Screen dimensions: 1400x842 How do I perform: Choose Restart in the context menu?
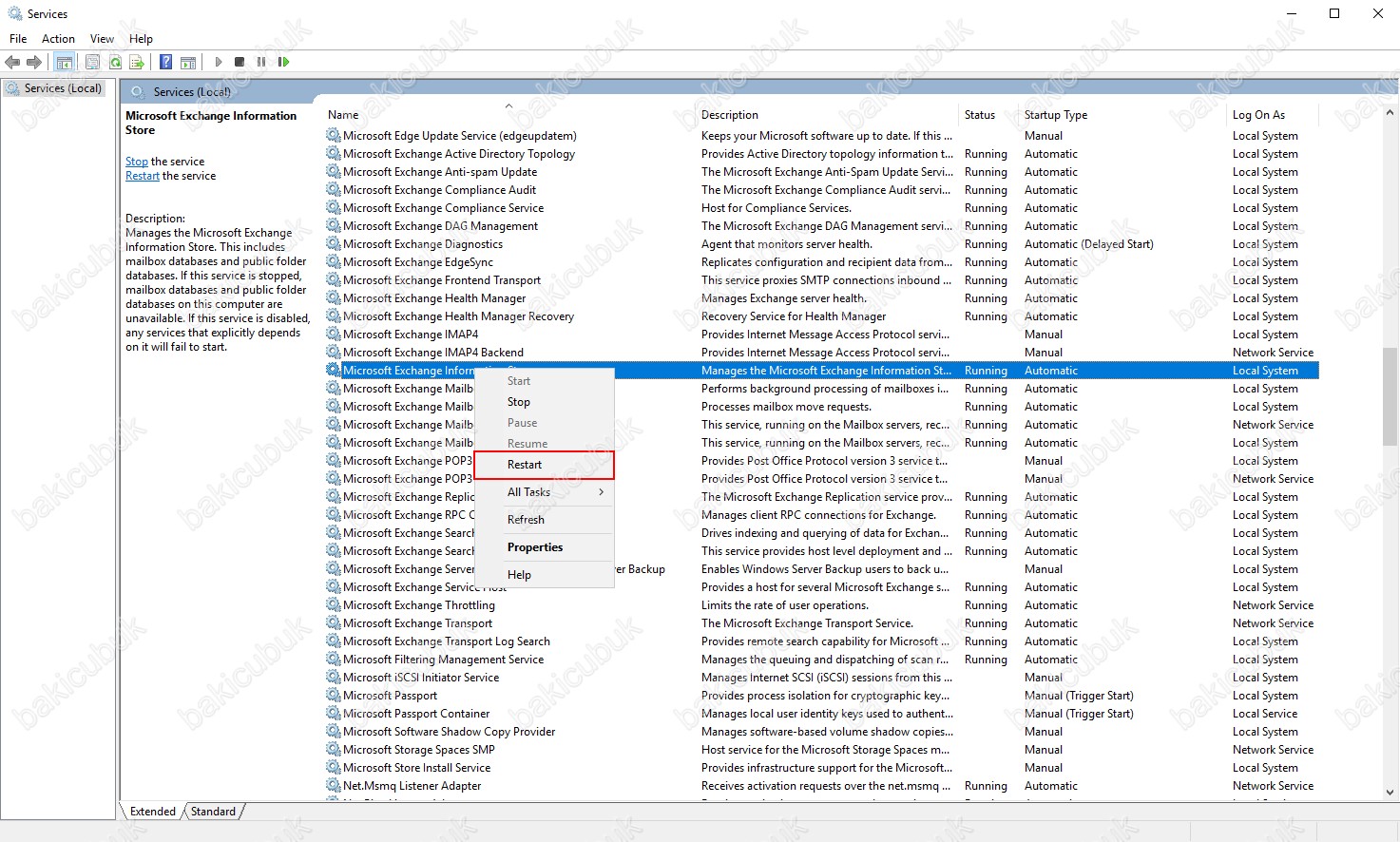(545, 465)
